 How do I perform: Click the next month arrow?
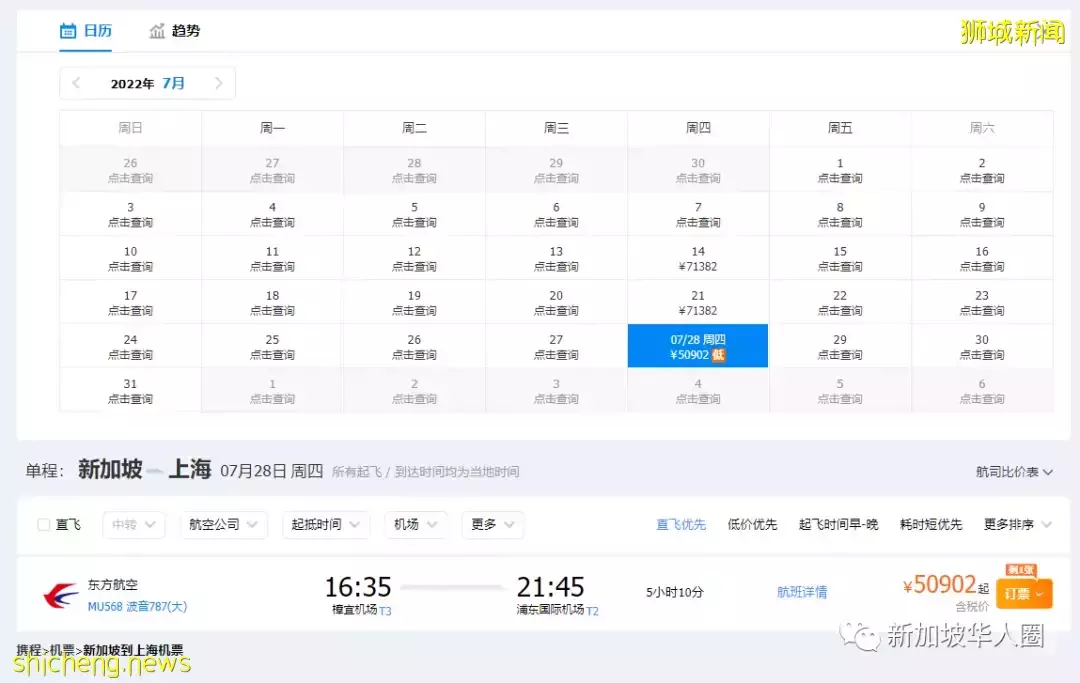219,83
